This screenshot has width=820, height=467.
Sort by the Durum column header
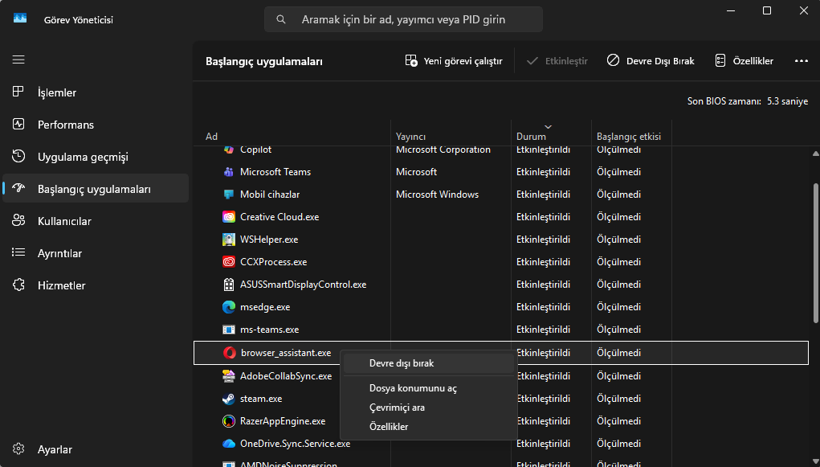click(x=531, y=136)
